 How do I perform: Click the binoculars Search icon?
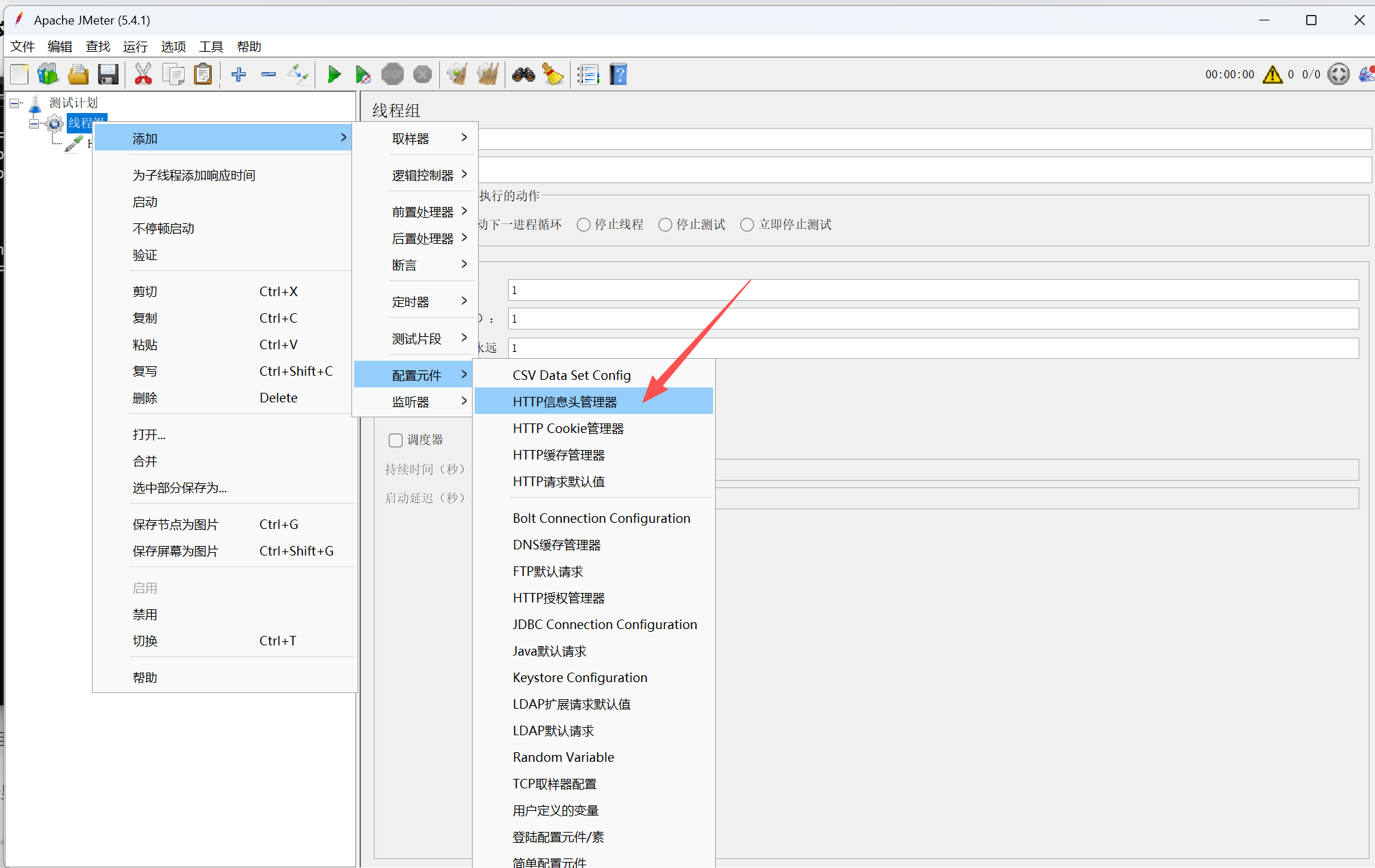pyautogui.click(x=523, y=74)
